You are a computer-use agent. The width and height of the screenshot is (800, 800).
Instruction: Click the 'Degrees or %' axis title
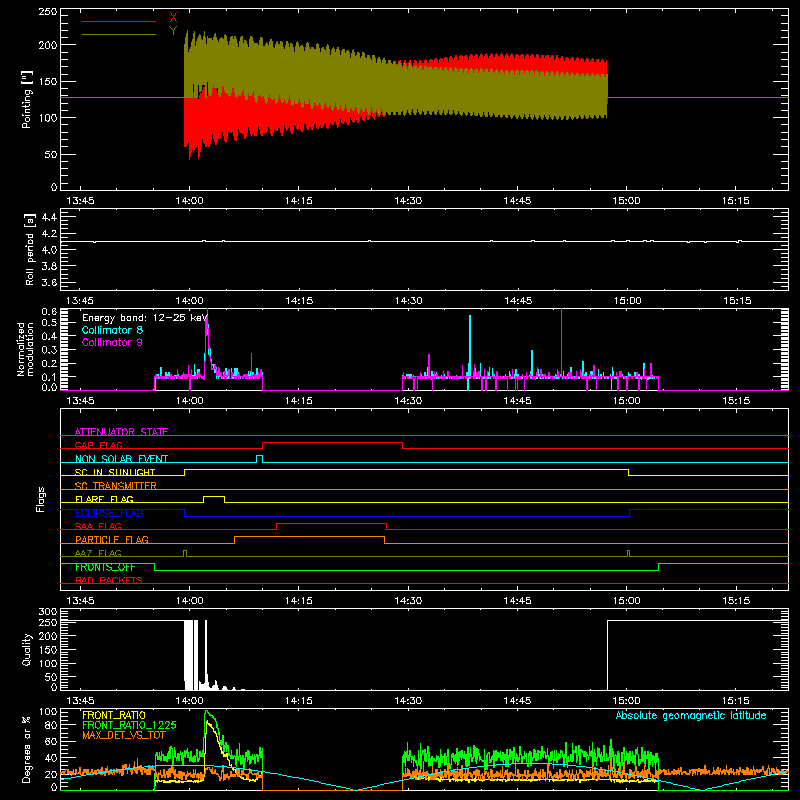pos(27,749)
